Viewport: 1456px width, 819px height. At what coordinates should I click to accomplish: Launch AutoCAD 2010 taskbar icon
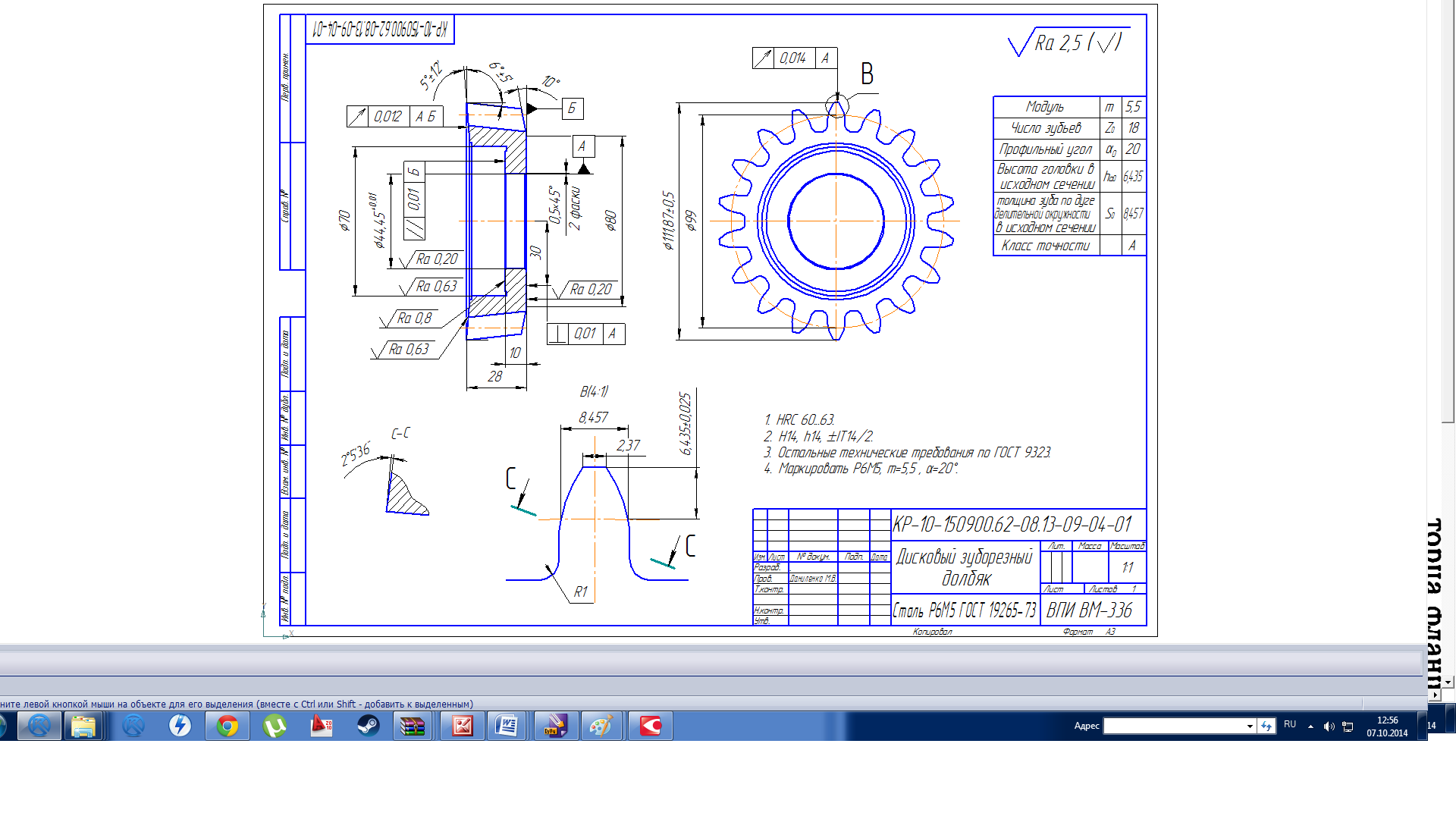322,726
